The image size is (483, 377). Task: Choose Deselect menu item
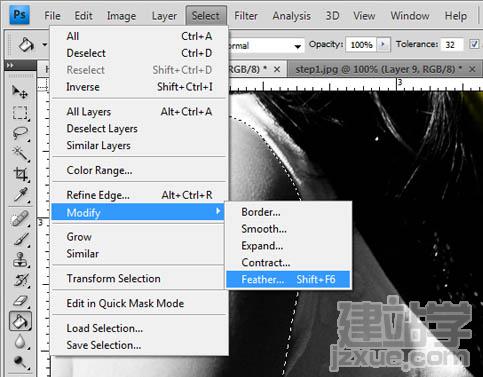point(139,53)
